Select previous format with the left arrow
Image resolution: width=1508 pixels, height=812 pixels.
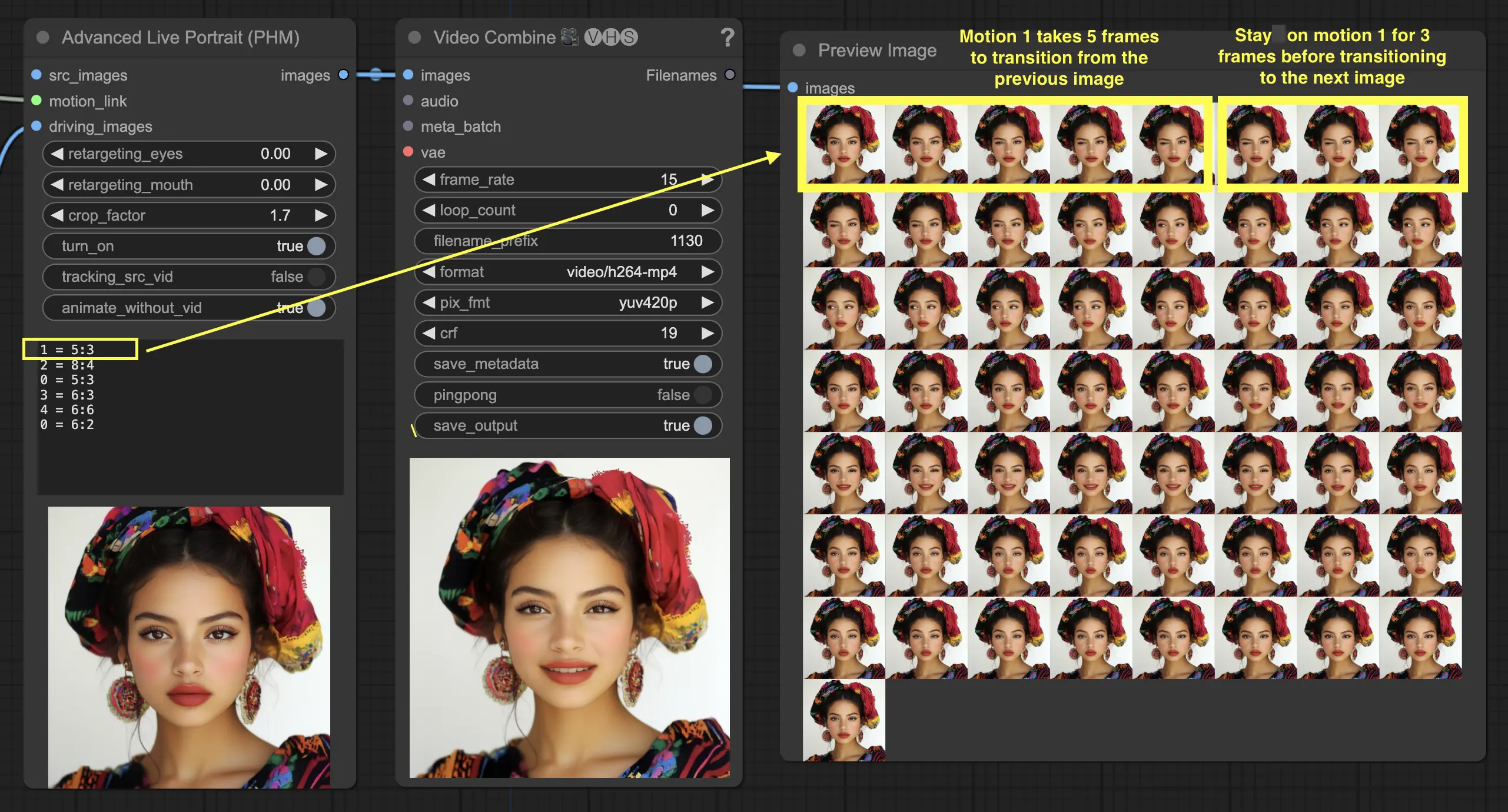429,272
